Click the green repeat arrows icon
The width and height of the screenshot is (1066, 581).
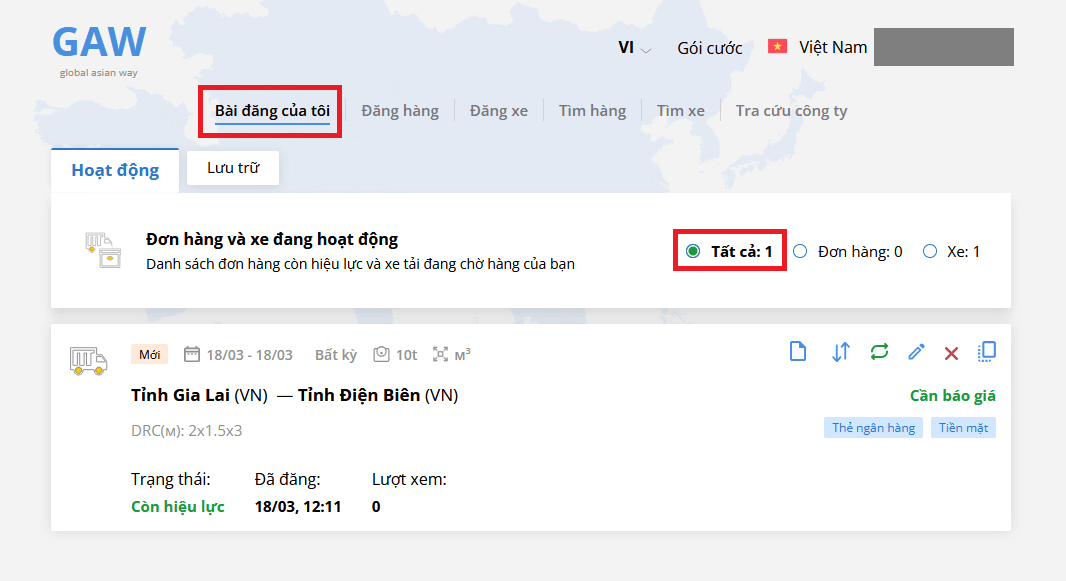[x=879, y=352]
